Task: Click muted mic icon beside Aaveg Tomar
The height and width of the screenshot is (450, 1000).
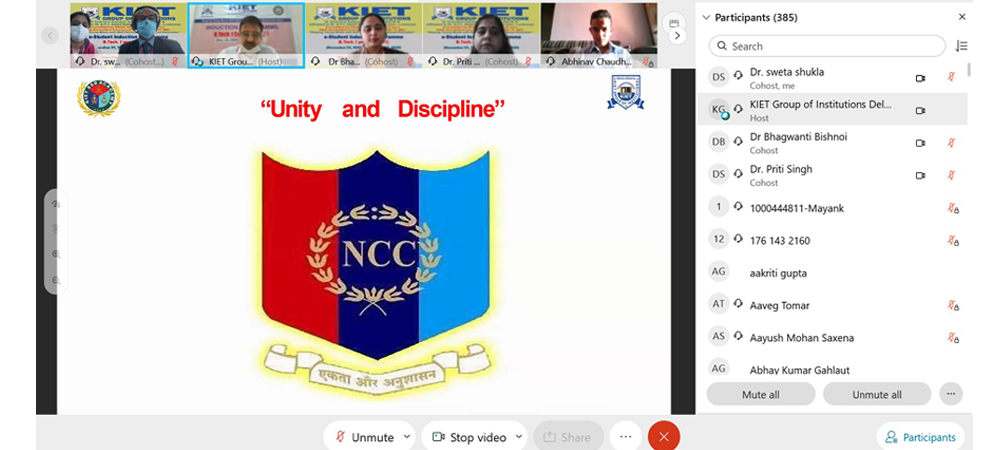Action: [x=953, y=306]
